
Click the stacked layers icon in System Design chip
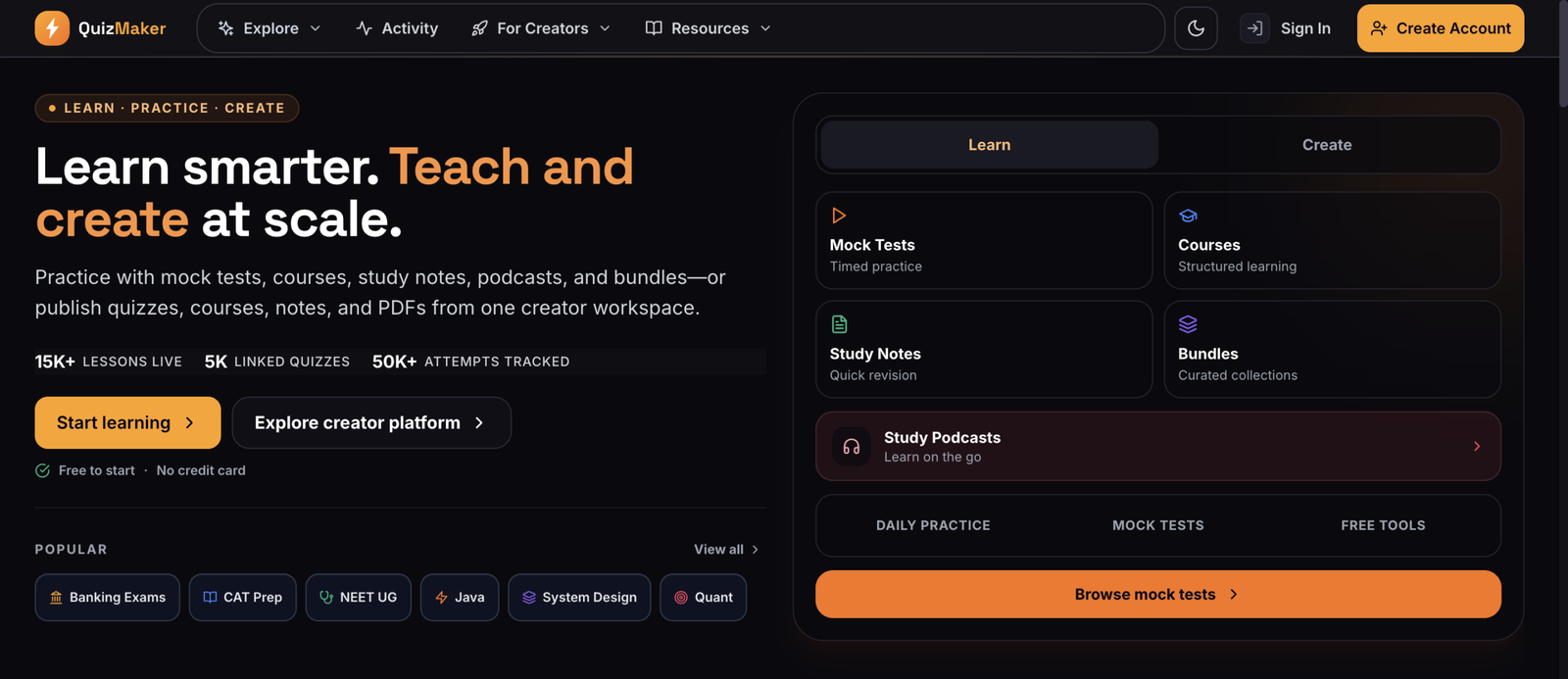[529, 597]
